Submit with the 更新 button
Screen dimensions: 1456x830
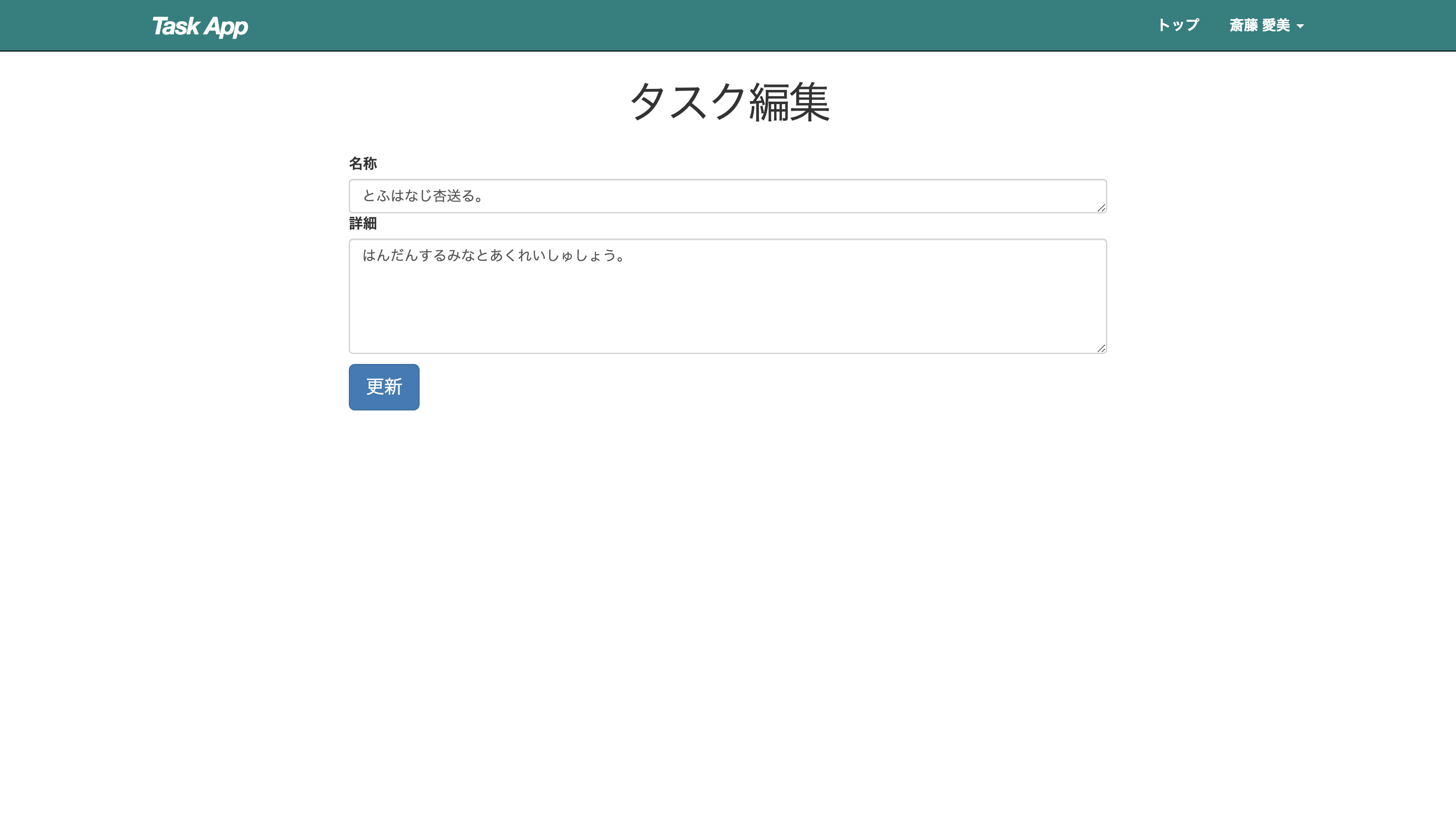(384, 387)
